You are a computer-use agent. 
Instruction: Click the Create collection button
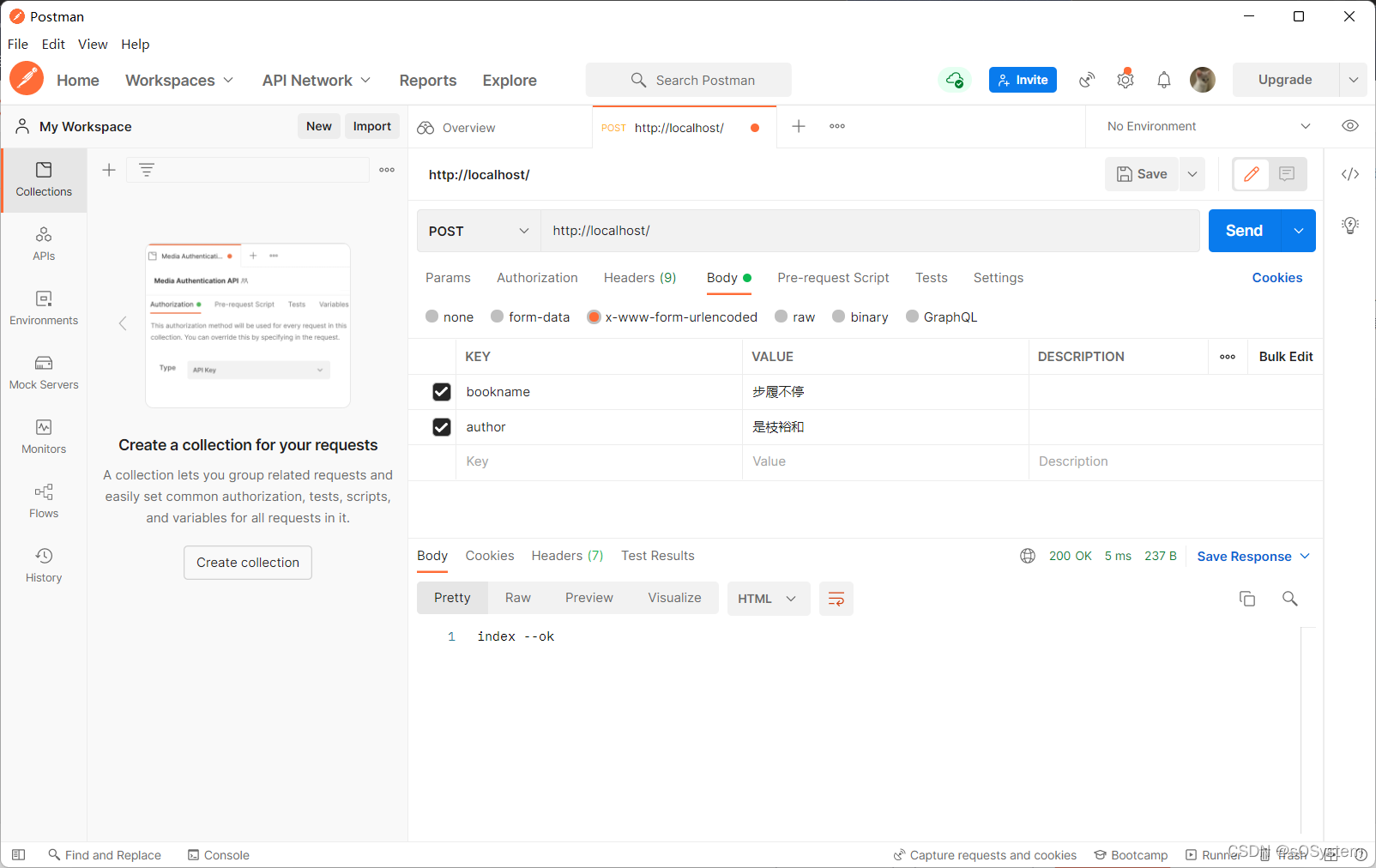click(x=248, y=563)
